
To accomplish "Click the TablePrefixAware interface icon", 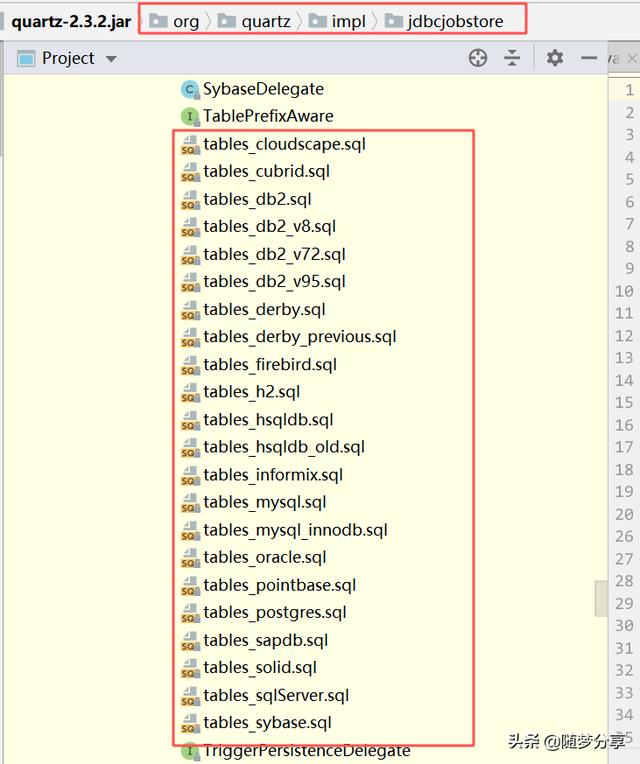I will click(x=190, y=117).
